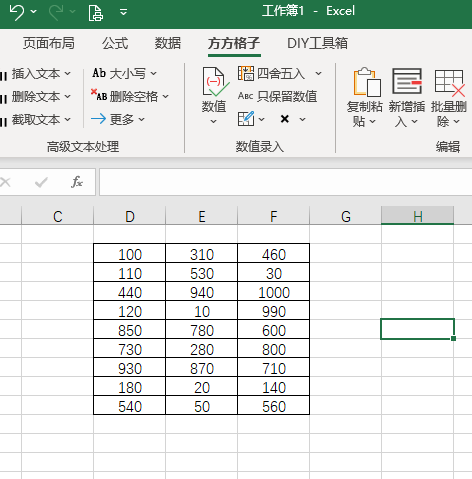472x479 pixels.
Task: Open the Undo history dropdown arrow
Action: click(x=33, y=12)
